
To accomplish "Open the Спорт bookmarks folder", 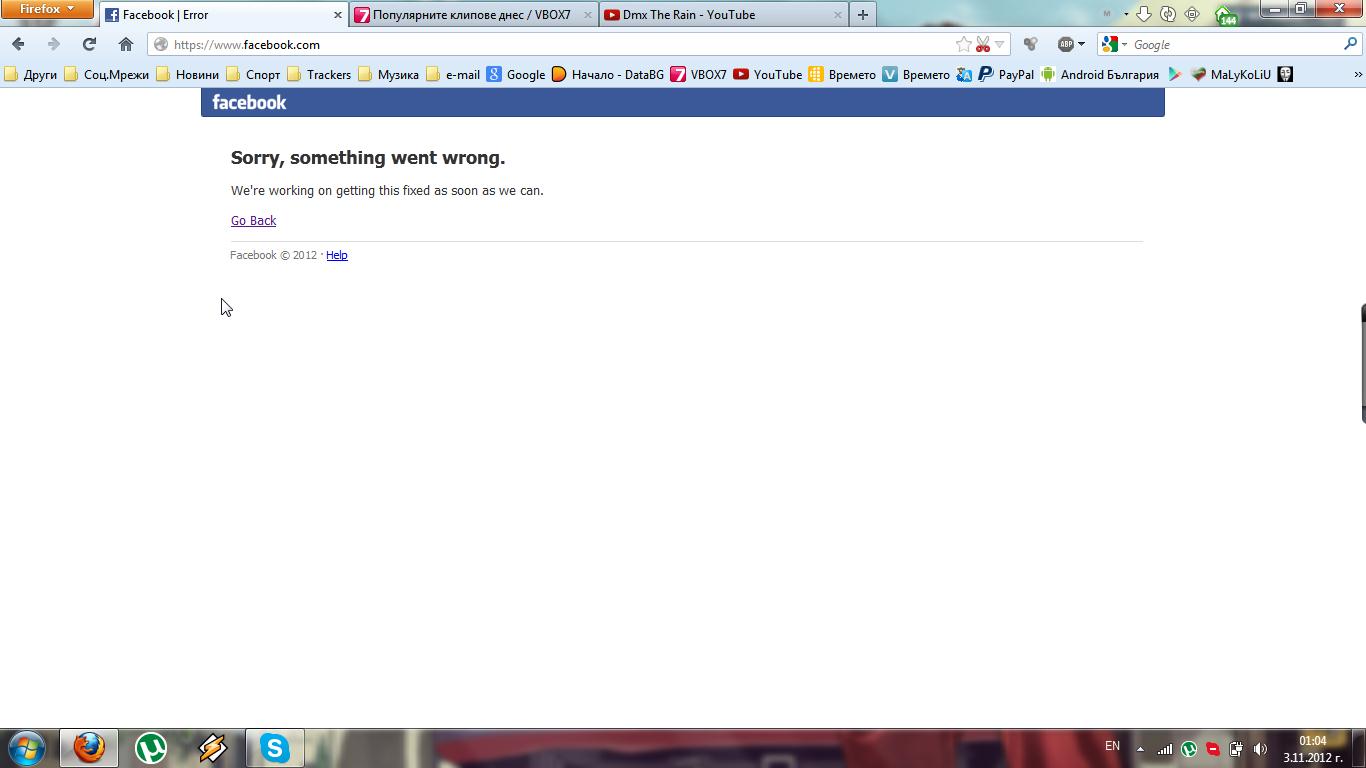I will click(x=253, y=74).
